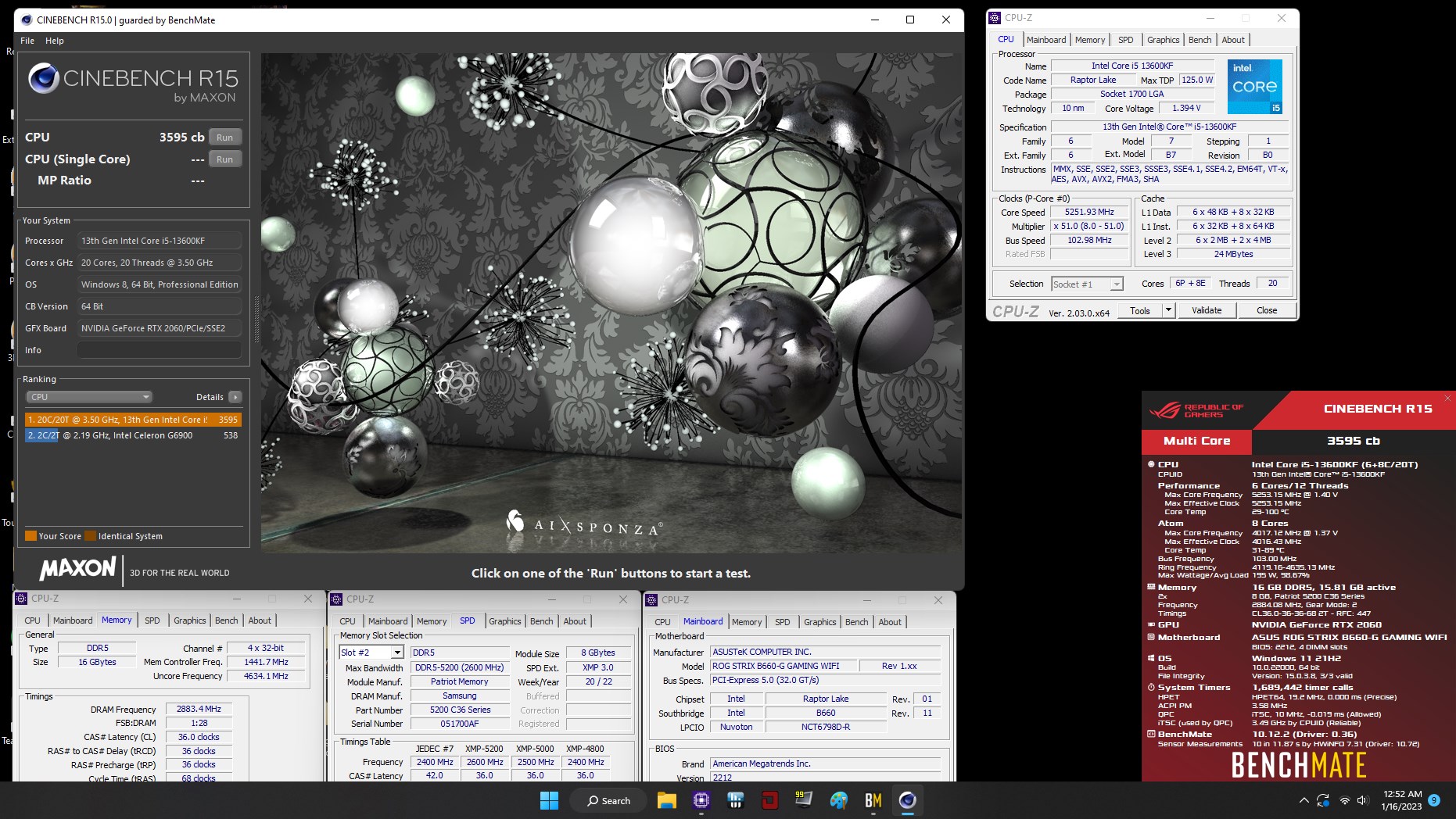Open the red square taskbar app

[x=769, y=800]
